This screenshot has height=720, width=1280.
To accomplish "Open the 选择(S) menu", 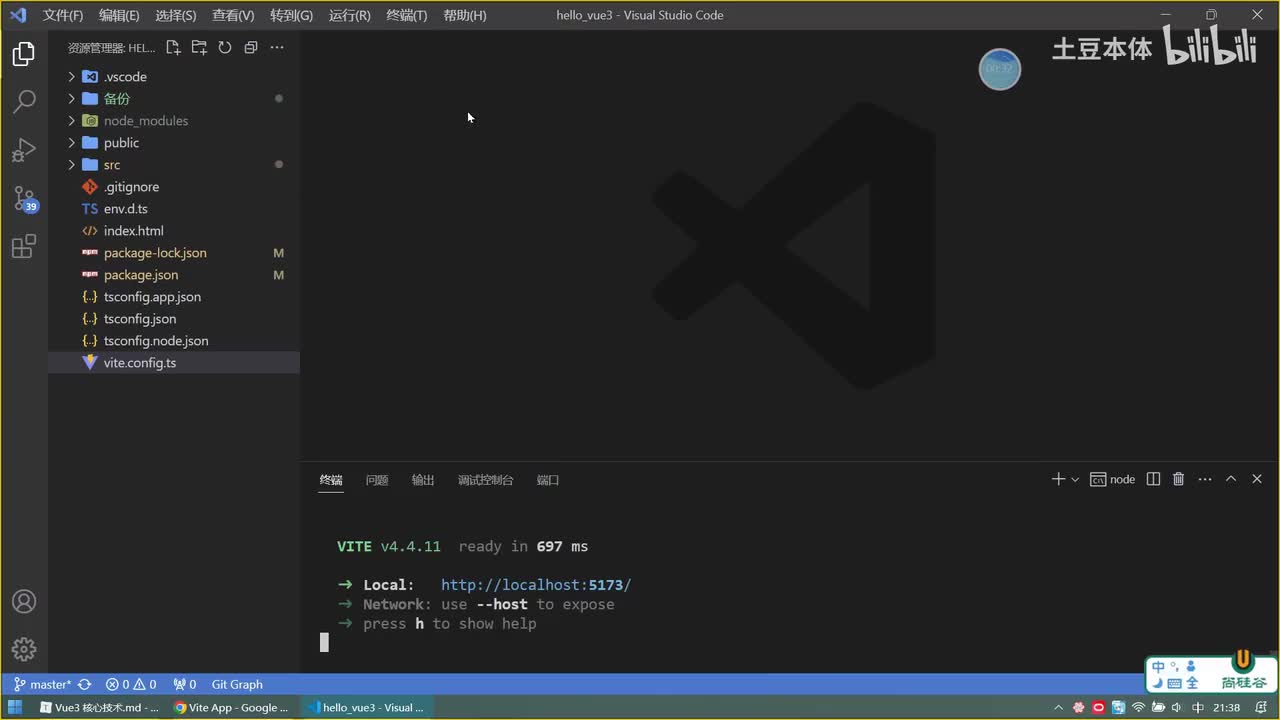I will (176, 15).
